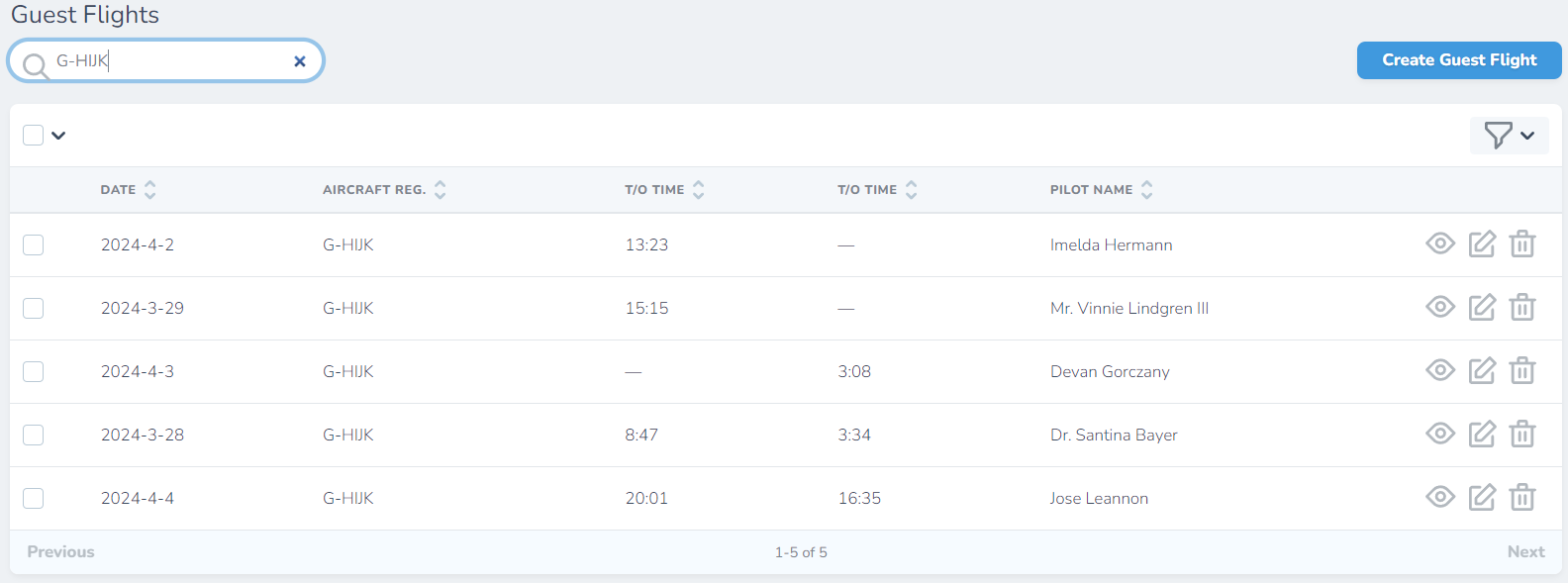View the Imelda Hermann flight details
The height and width of the screenshot is (583, 1568).
(1440, 243)
